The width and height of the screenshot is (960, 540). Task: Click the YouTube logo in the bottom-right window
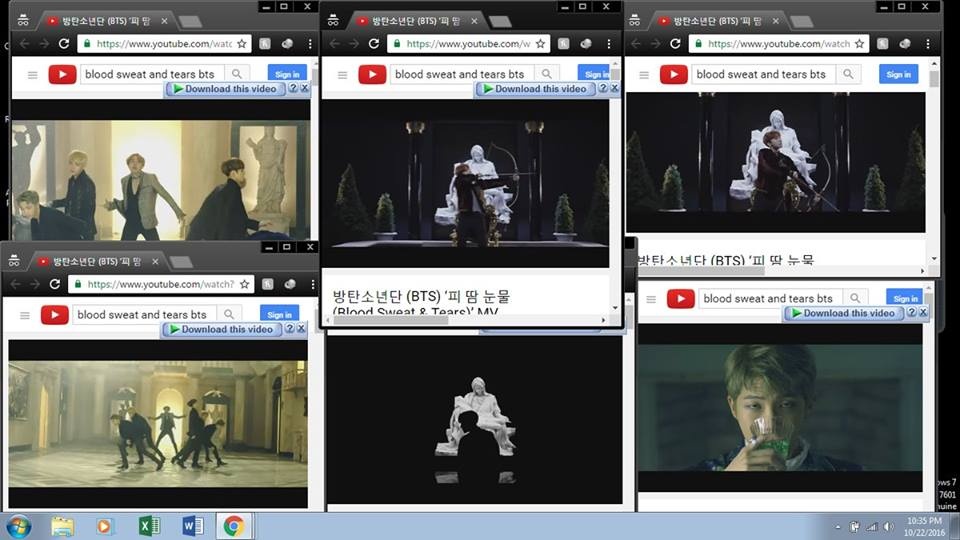pos(681,298)
